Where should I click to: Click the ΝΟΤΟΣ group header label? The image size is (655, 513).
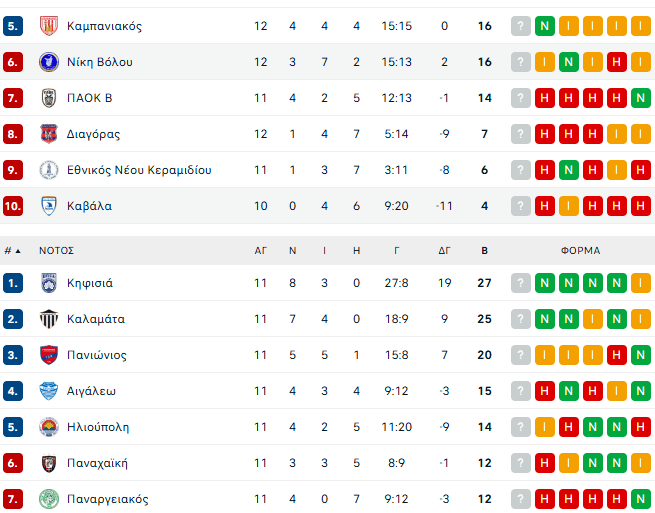57,251
